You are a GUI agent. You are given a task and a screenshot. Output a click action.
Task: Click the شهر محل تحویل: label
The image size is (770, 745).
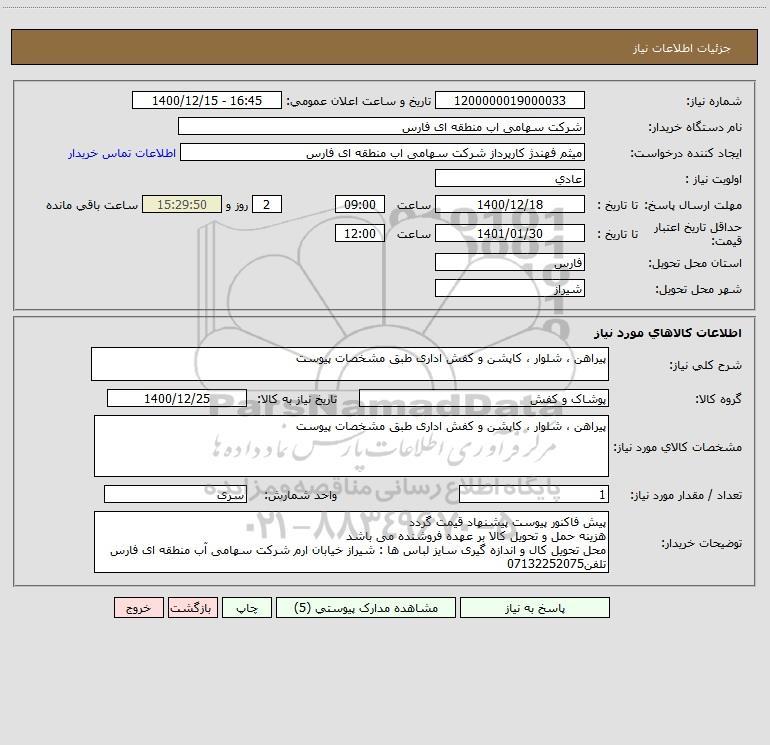click(x=698, y=290)
